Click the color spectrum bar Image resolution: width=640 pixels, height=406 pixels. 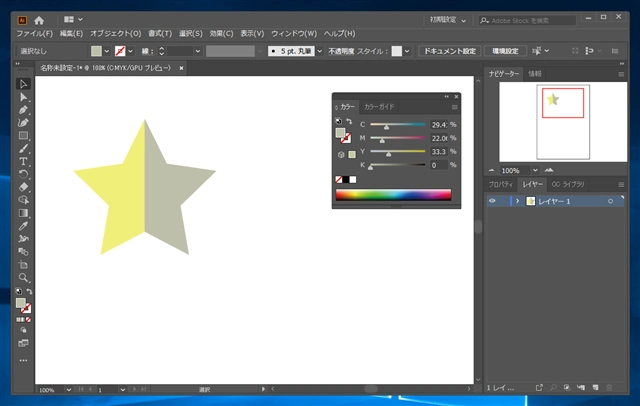click(393, 194)
